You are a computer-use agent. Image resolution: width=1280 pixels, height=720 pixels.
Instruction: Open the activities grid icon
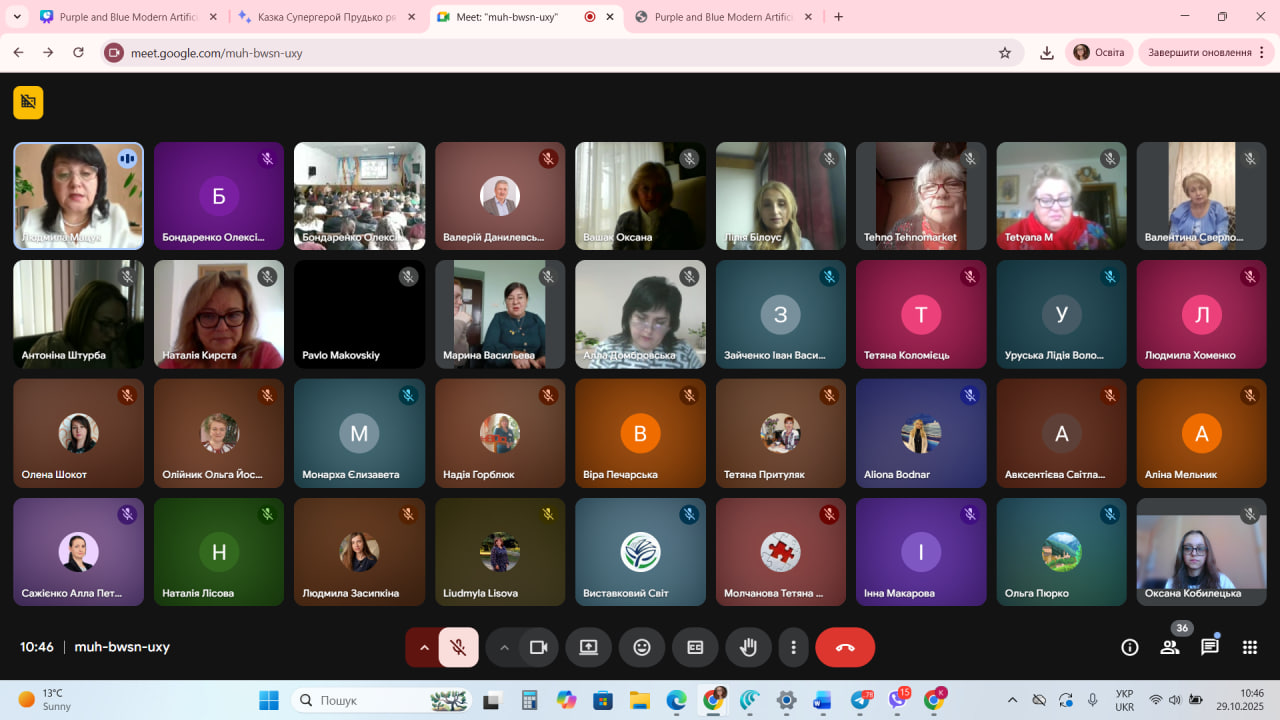pos(1249,647)
